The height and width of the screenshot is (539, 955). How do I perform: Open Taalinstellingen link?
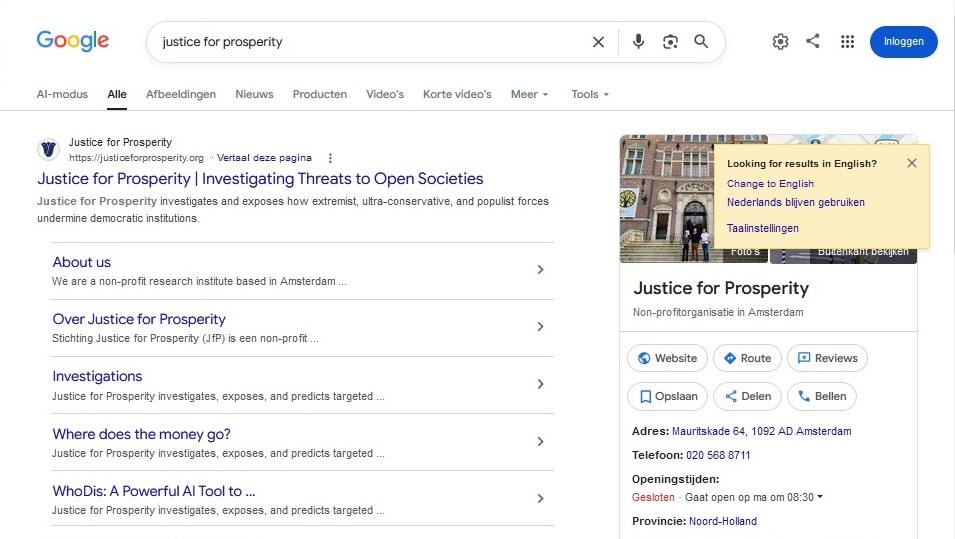763,228
